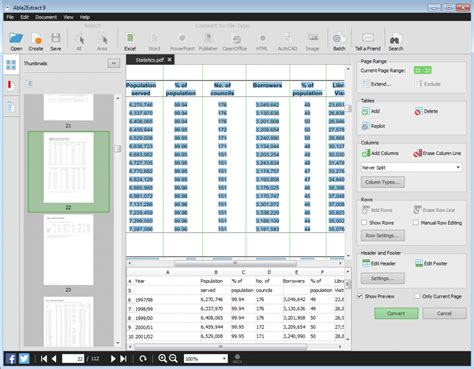
Task: Click Extend page range
Action: [376, 84]
